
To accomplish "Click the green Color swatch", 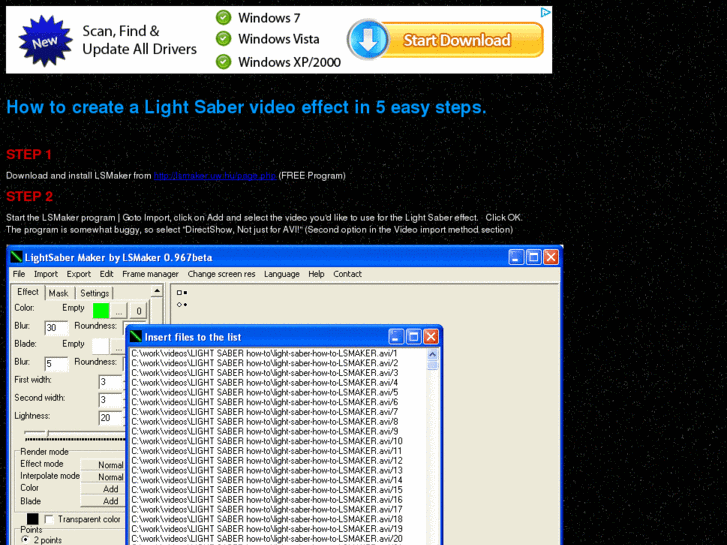I will [x=101, y=310].
